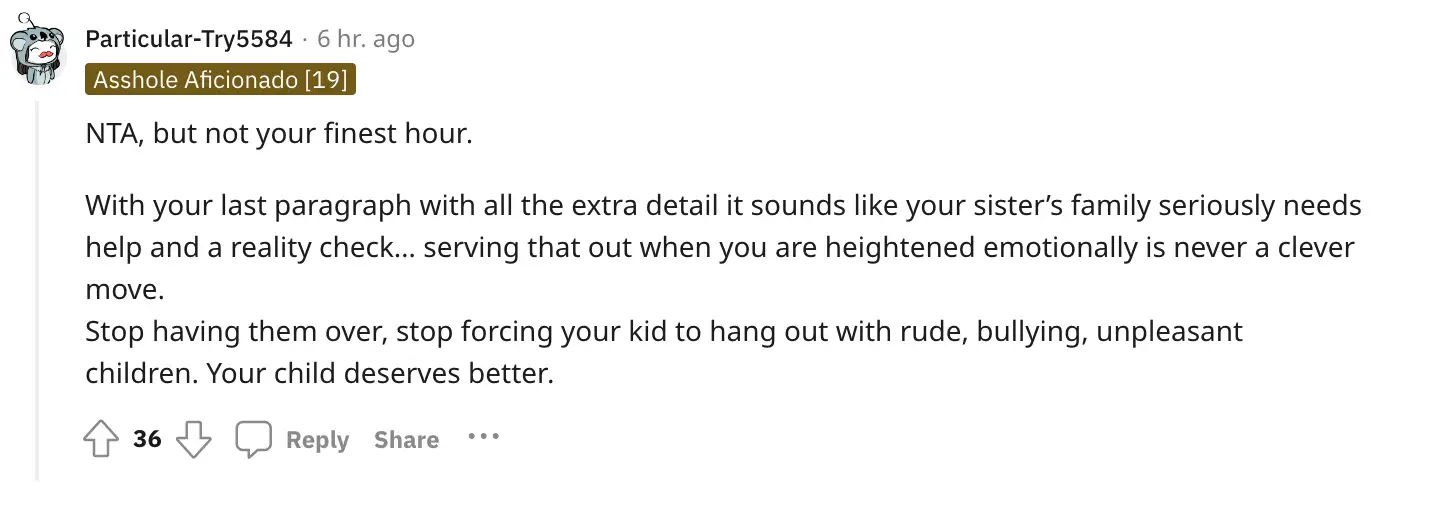Screen dimensions: 1454x510
Task: Click the commenter's avatar image
Action: click(38, 52)
